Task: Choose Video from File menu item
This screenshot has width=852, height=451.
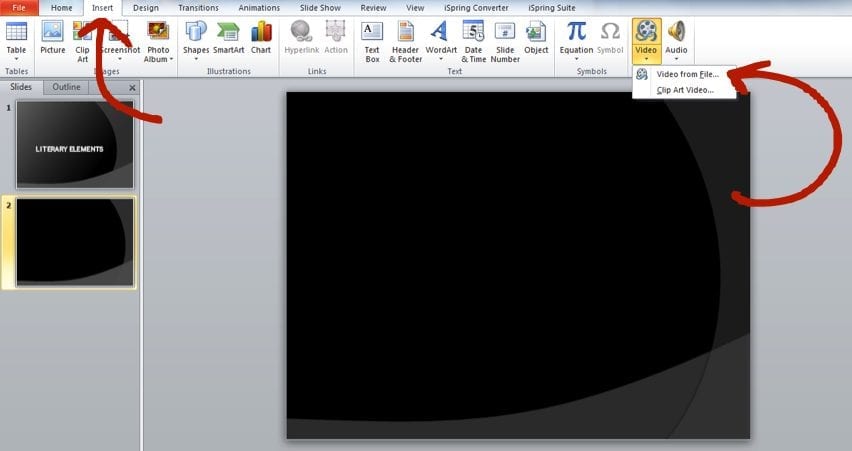Action: click(684, 74)
